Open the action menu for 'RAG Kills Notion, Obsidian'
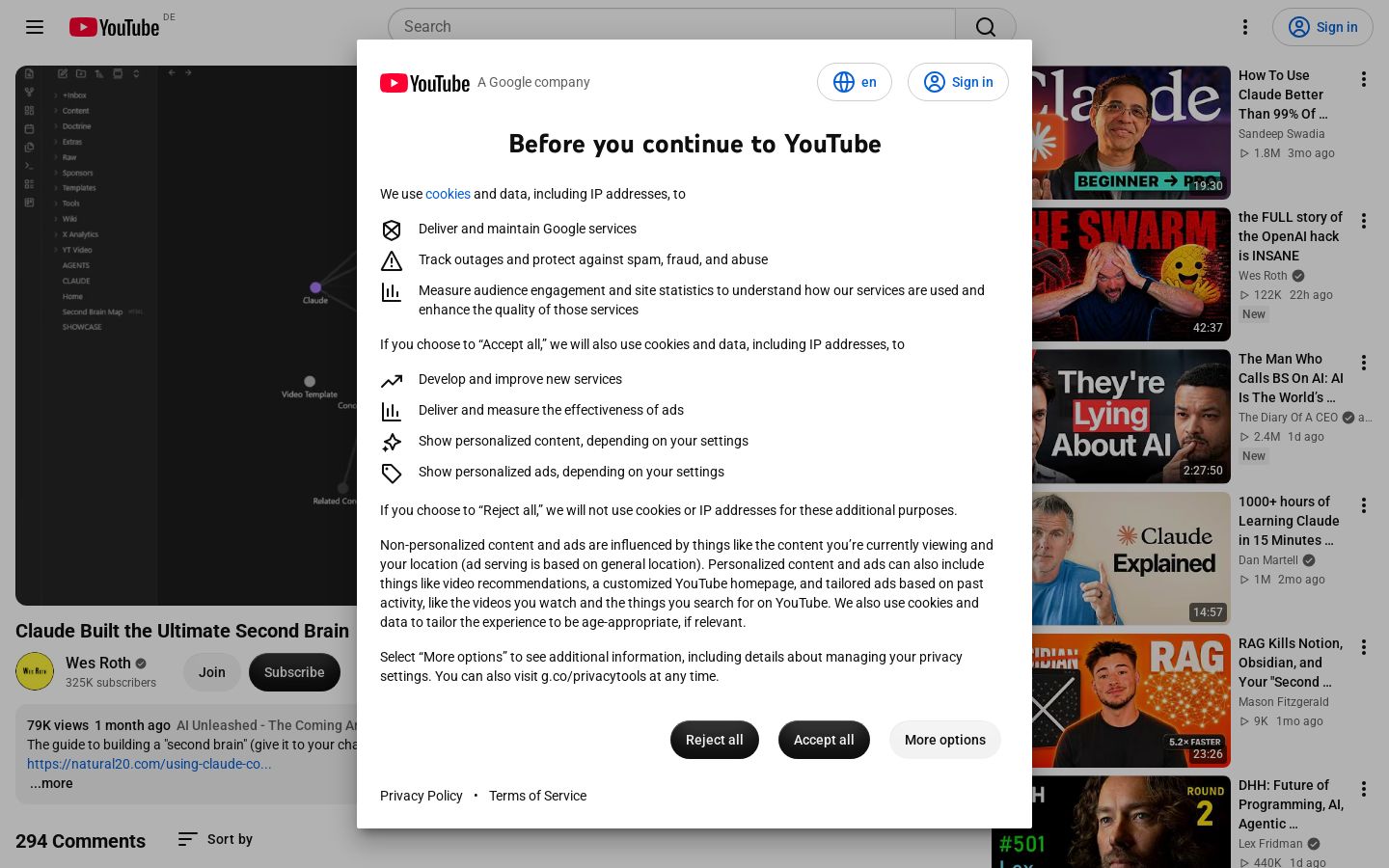1389x868 pixels. [x=1364, y=647]
